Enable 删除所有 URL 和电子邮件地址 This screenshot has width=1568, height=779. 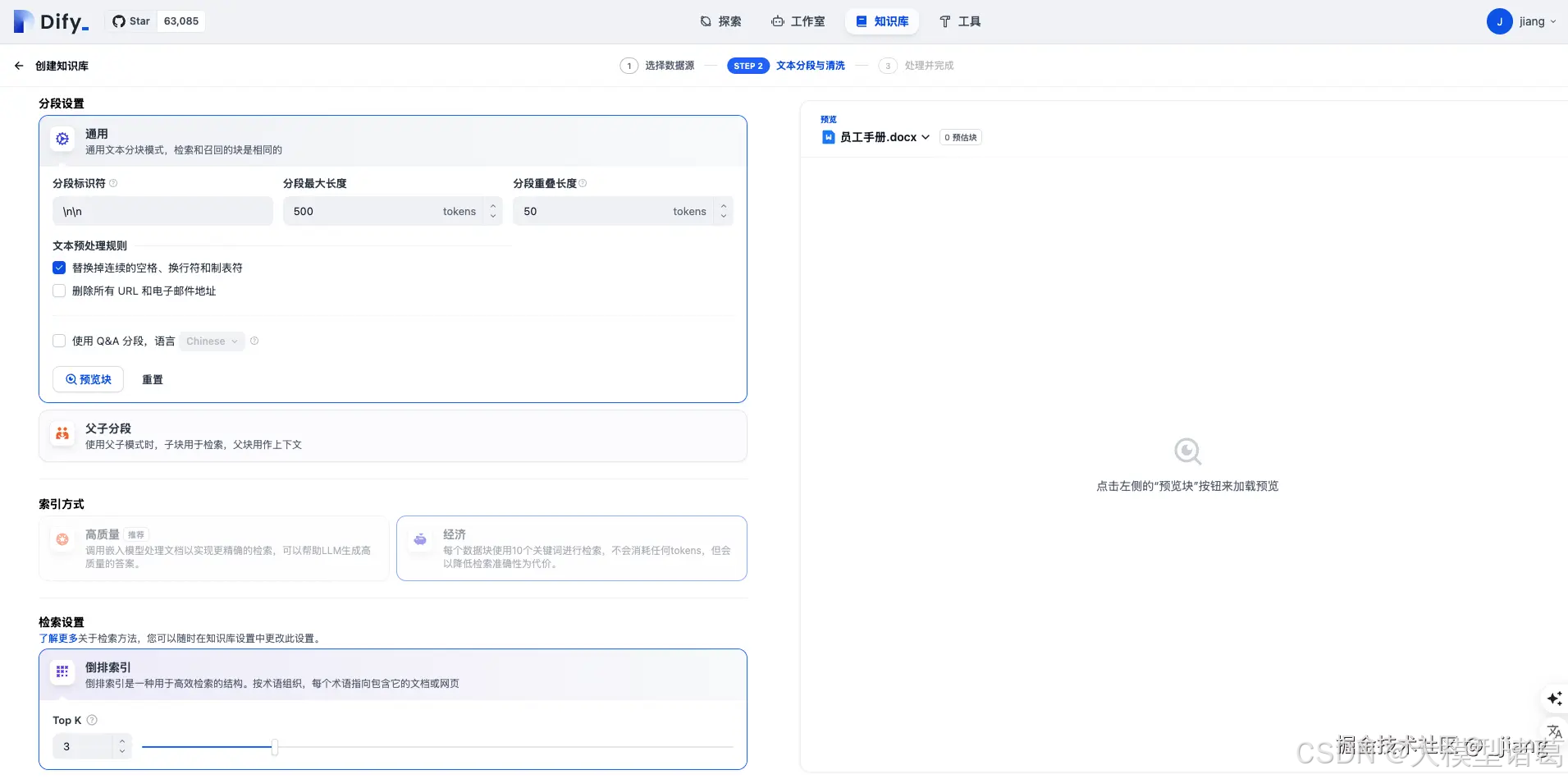click(58, 290)
